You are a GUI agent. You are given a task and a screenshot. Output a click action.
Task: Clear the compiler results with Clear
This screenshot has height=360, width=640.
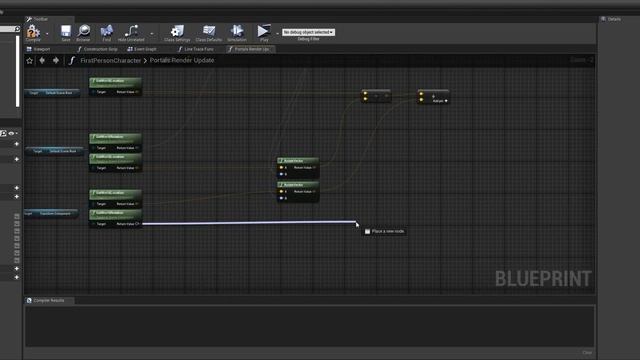click(587, 353)
